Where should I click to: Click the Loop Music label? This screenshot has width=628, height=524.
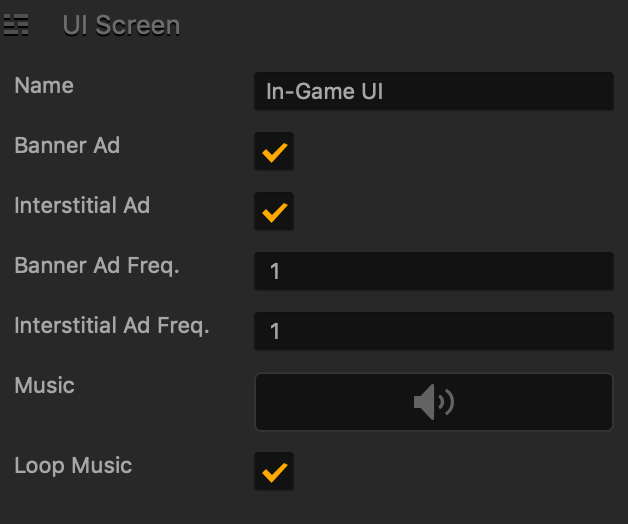click(73, 465)
